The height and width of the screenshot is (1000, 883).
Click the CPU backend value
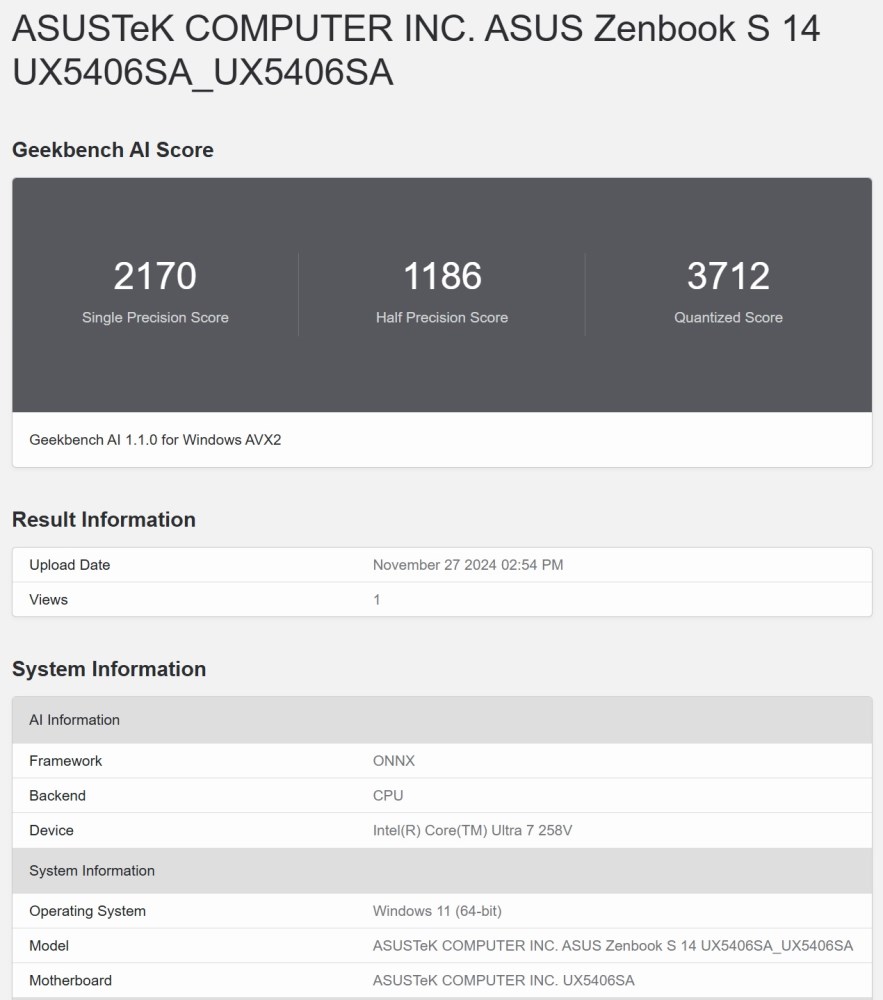coord(388,796)
